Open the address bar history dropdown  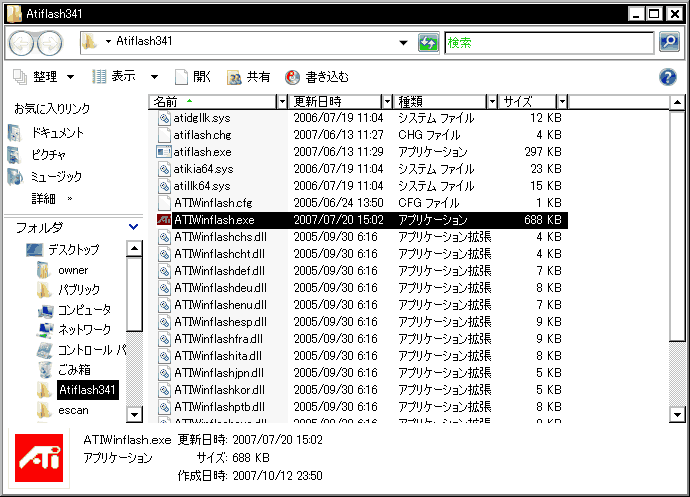click(403, 43)
